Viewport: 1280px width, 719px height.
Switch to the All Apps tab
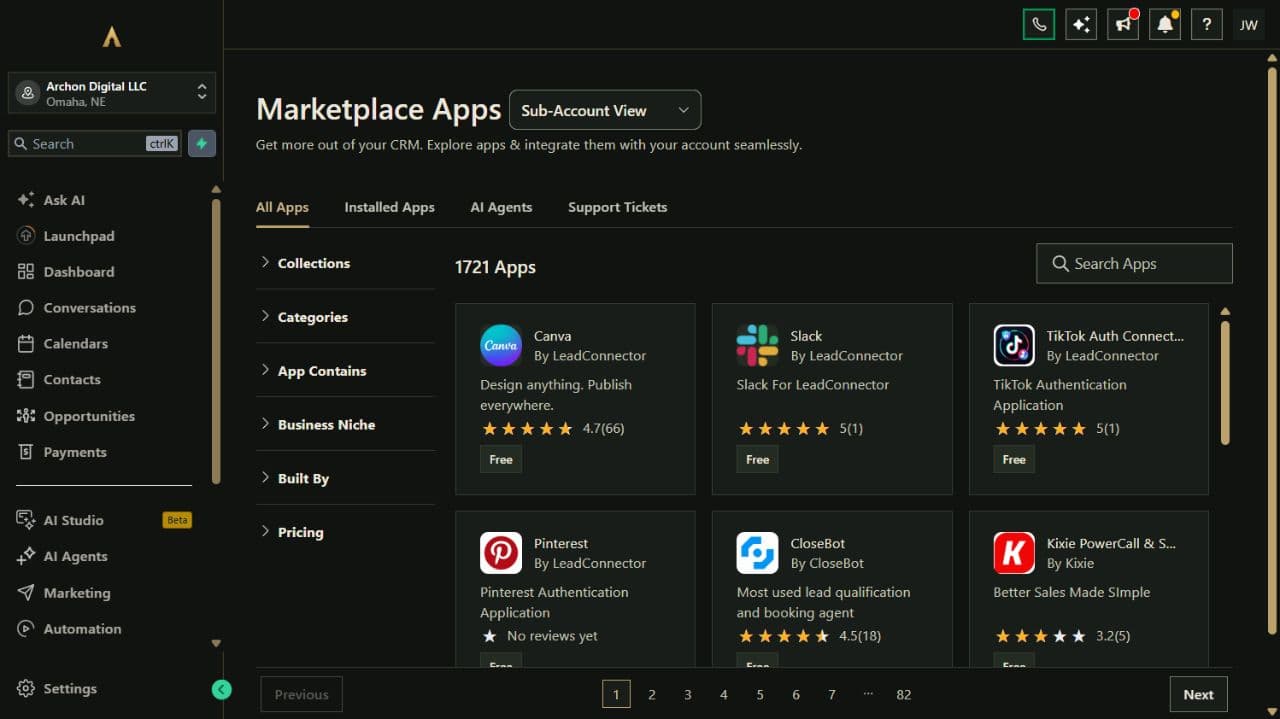pyautogui.click(x=282, y=207)
